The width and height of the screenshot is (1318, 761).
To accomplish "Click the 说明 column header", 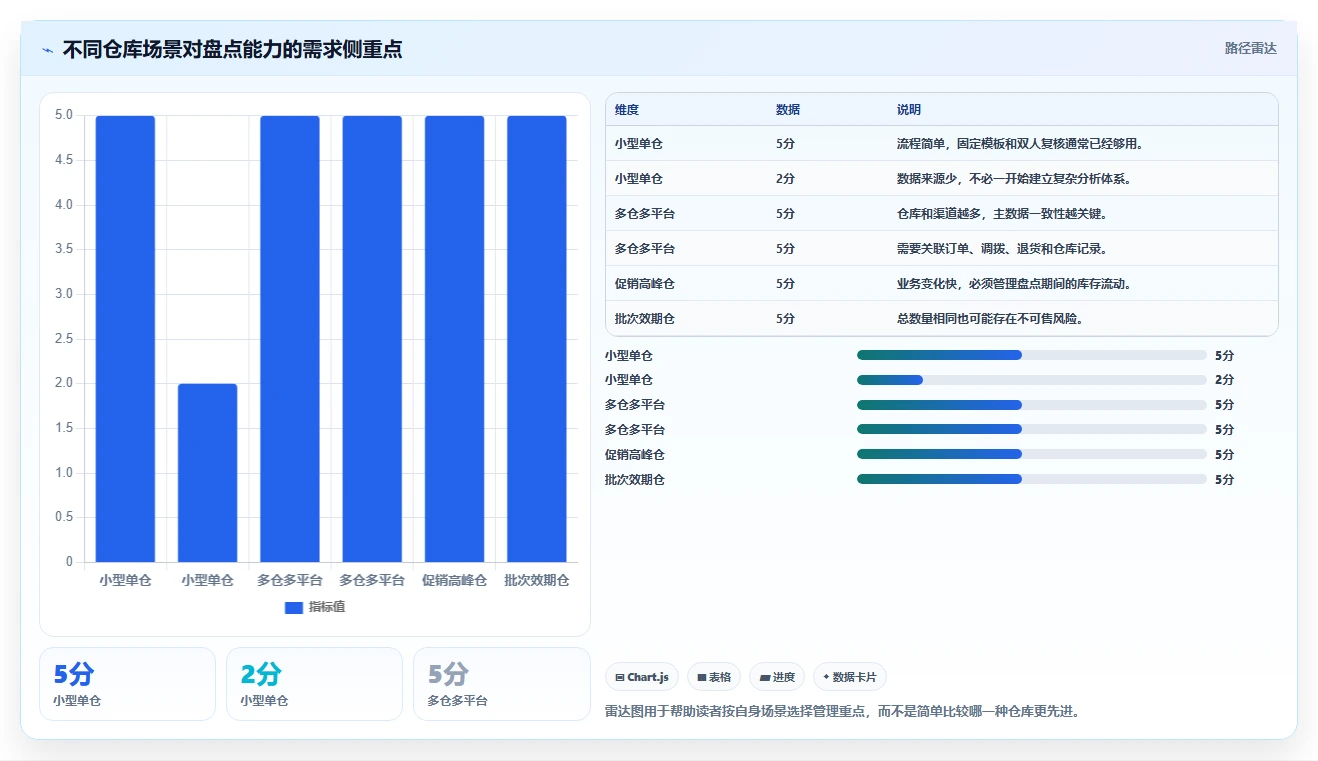I will (x=909, y=110).
